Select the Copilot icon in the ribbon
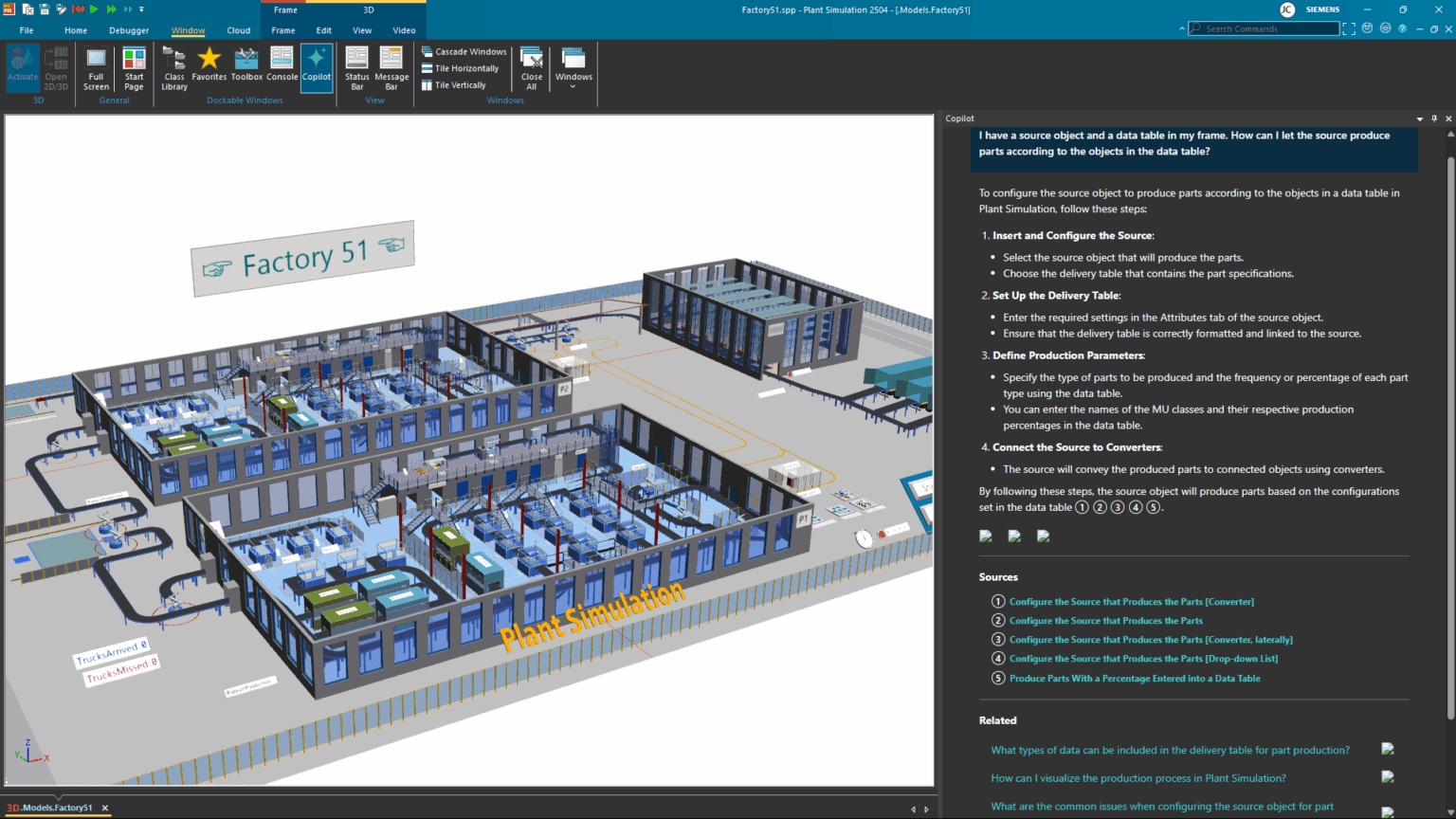 tap(317, 66)
